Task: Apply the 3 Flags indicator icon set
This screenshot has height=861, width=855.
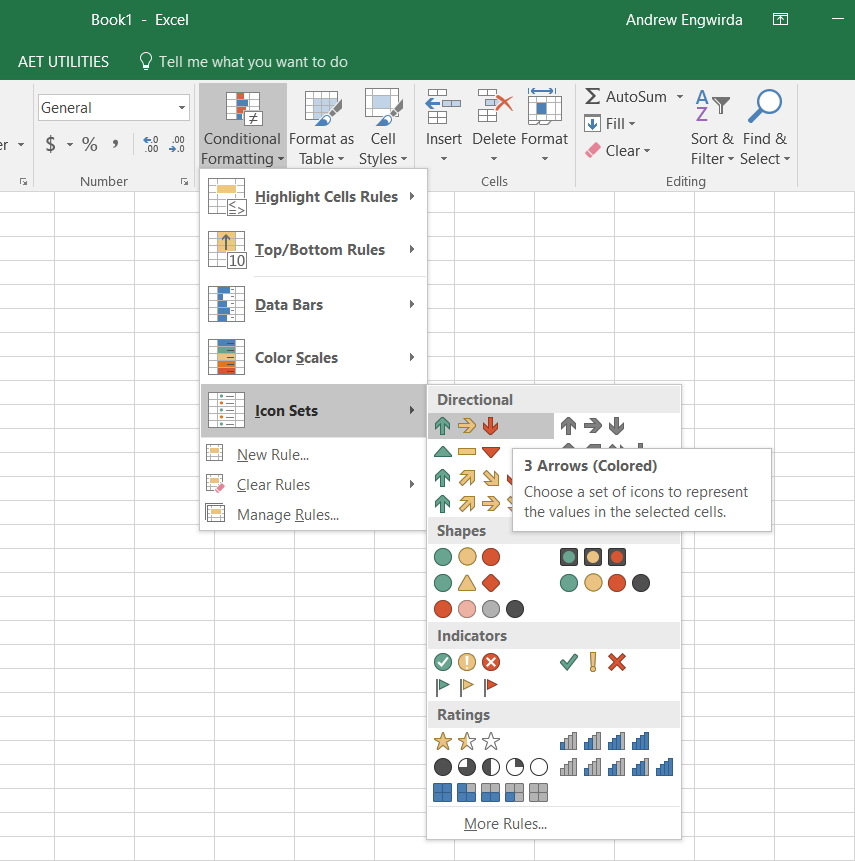Action: (466, 687)
